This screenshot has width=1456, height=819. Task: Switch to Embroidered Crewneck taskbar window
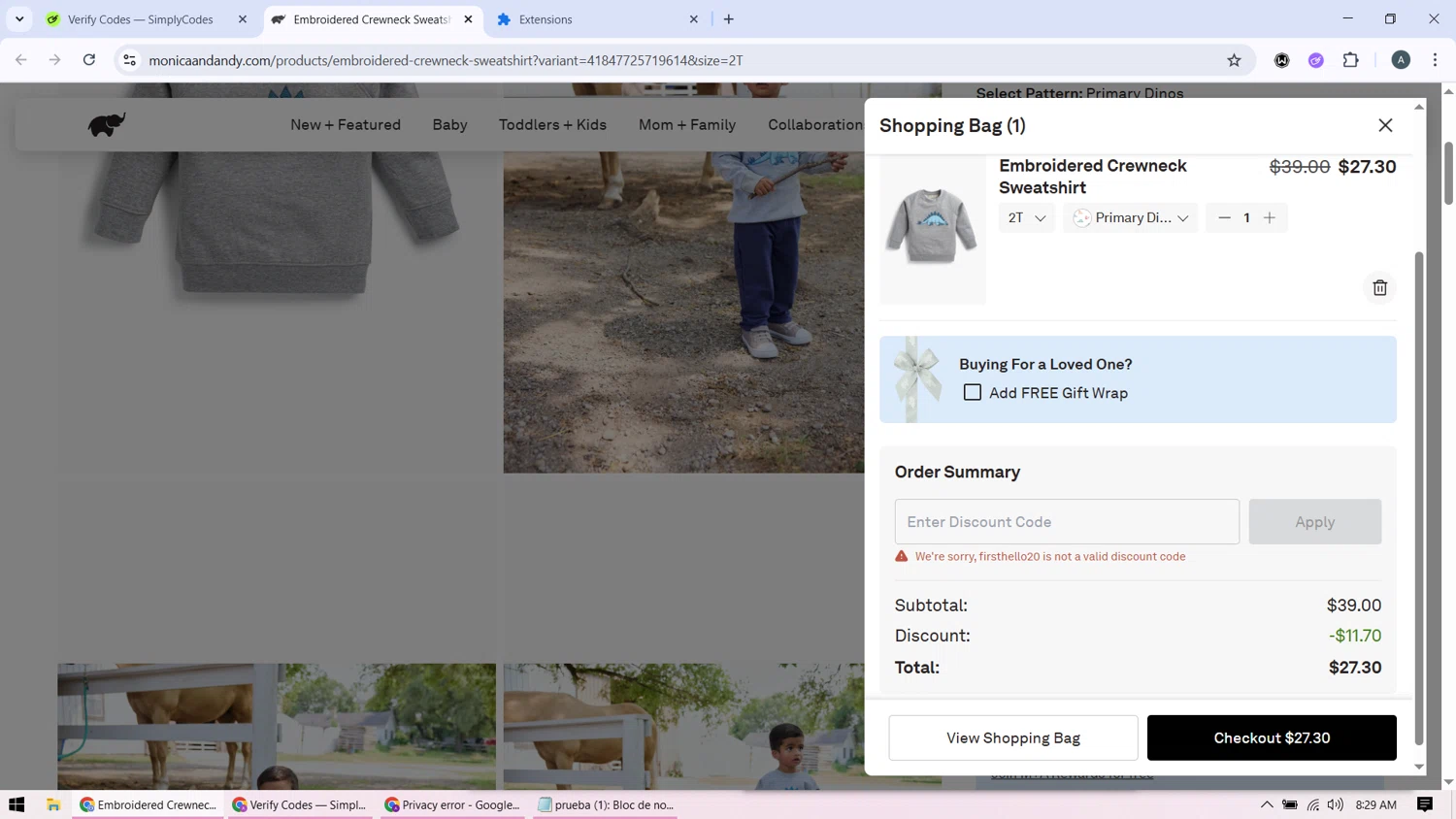click(149, 804)
